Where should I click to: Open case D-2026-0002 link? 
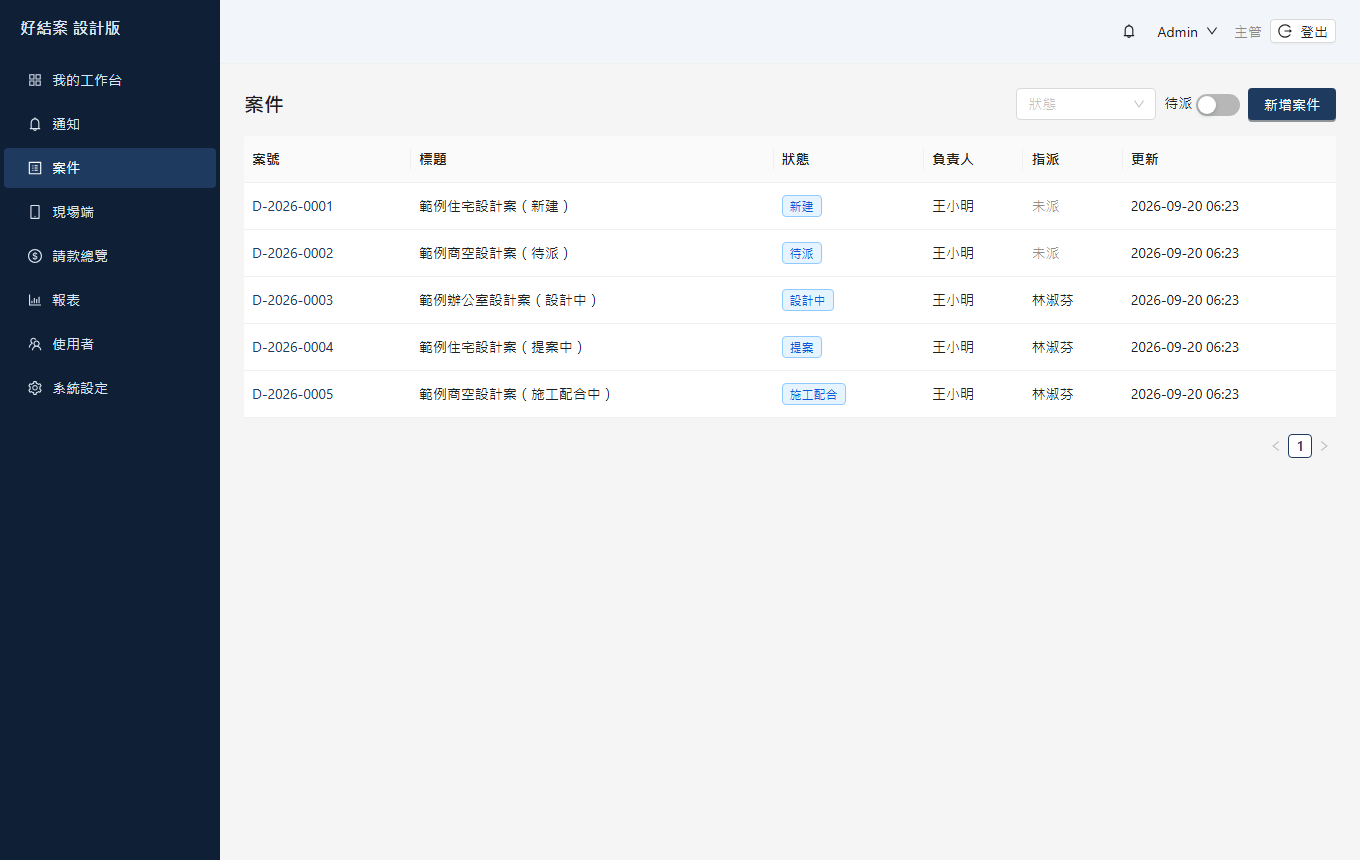click(x=293, y=253)
